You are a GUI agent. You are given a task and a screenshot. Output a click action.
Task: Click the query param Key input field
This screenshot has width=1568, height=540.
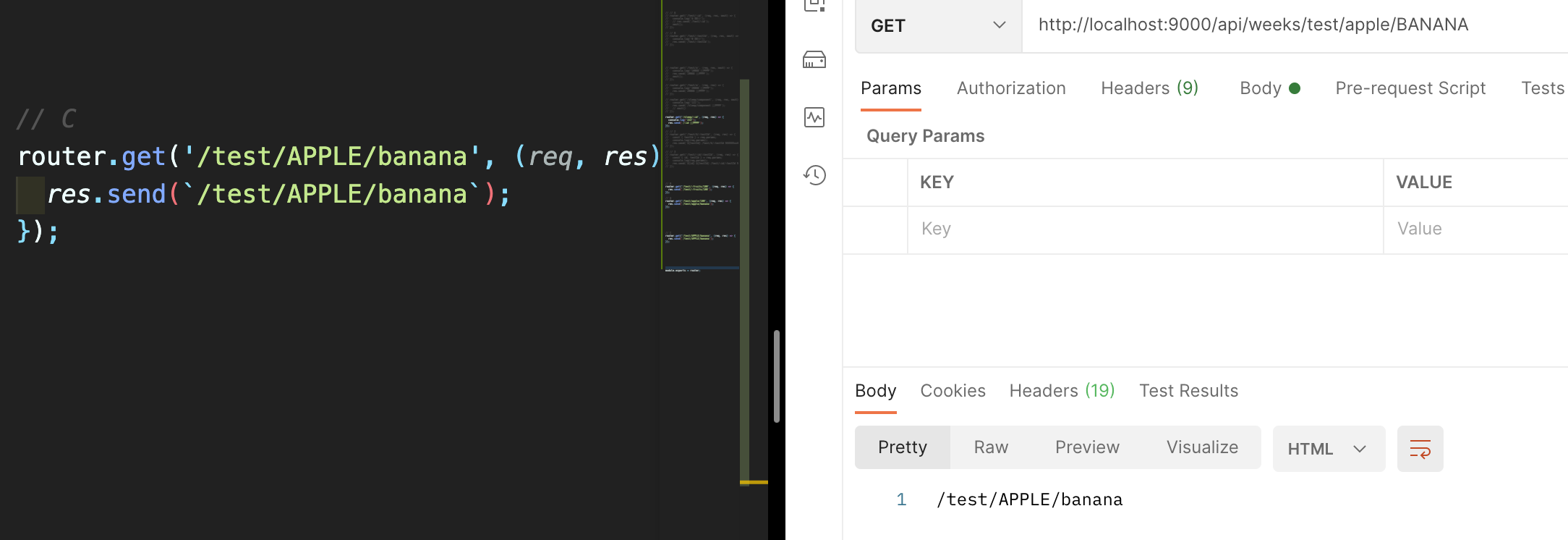tap(1146, 229)
